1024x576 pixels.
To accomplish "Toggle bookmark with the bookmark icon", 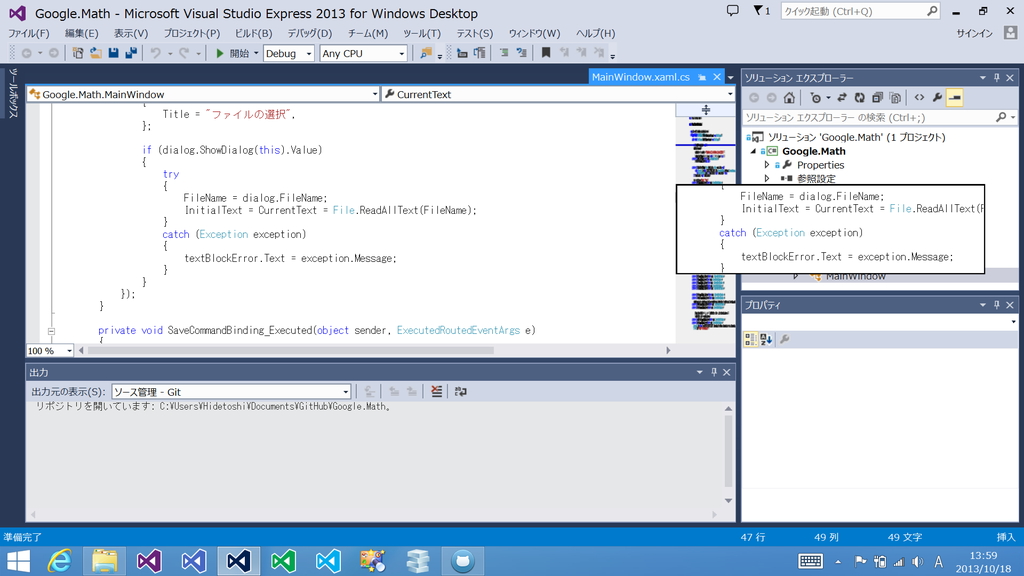I will (546, 54).
